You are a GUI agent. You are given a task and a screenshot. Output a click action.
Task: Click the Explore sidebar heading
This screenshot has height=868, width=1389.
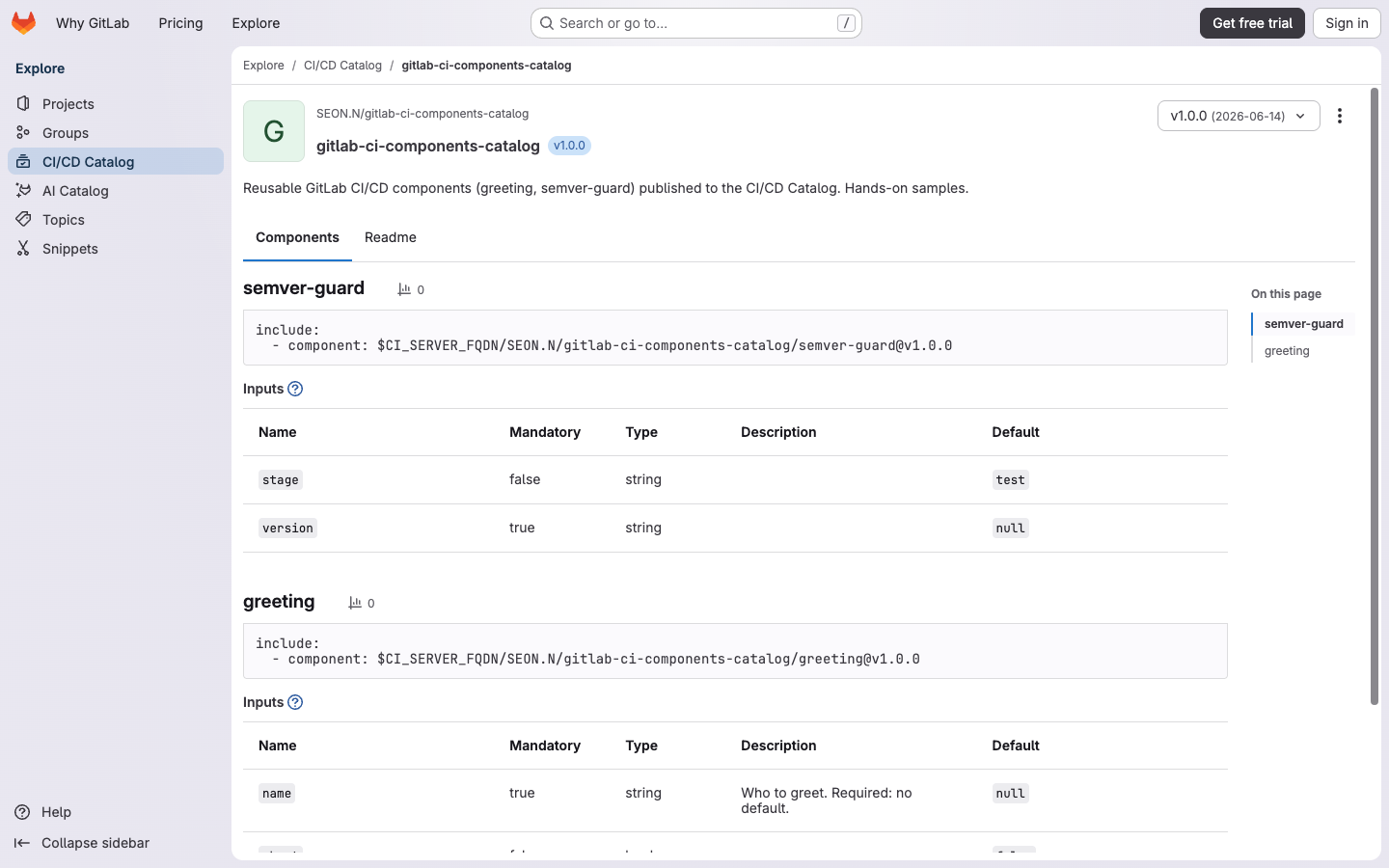41,68
